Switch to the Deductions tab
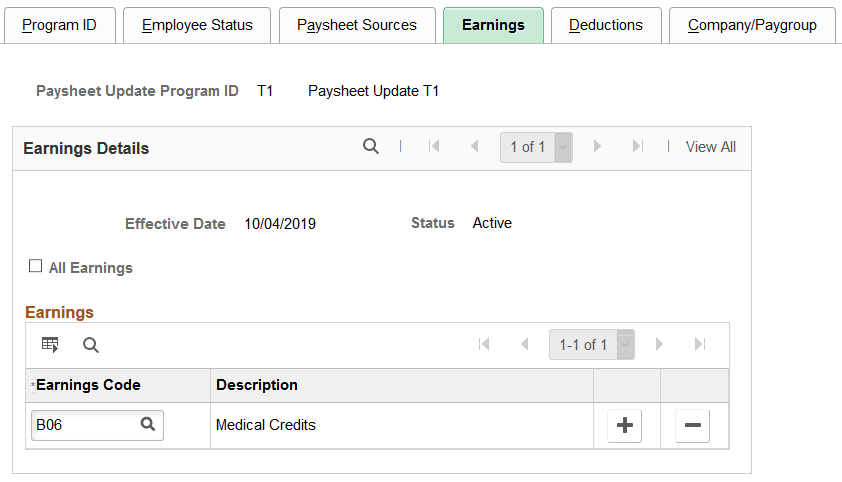 pos(606,25)
